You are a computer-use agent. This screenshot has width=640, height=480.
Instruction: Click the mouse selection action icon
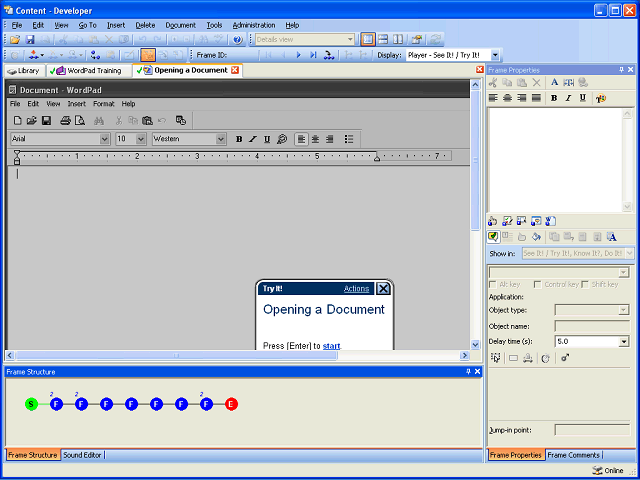496,358
